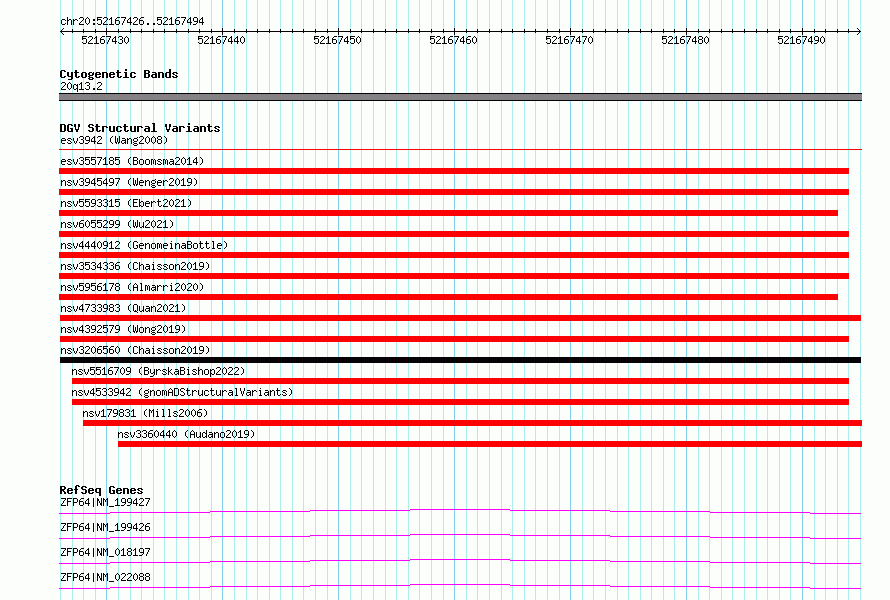Open the ZFP64|NM_022088 transcript label
The image size is (890, 600).
coord(105,577)
